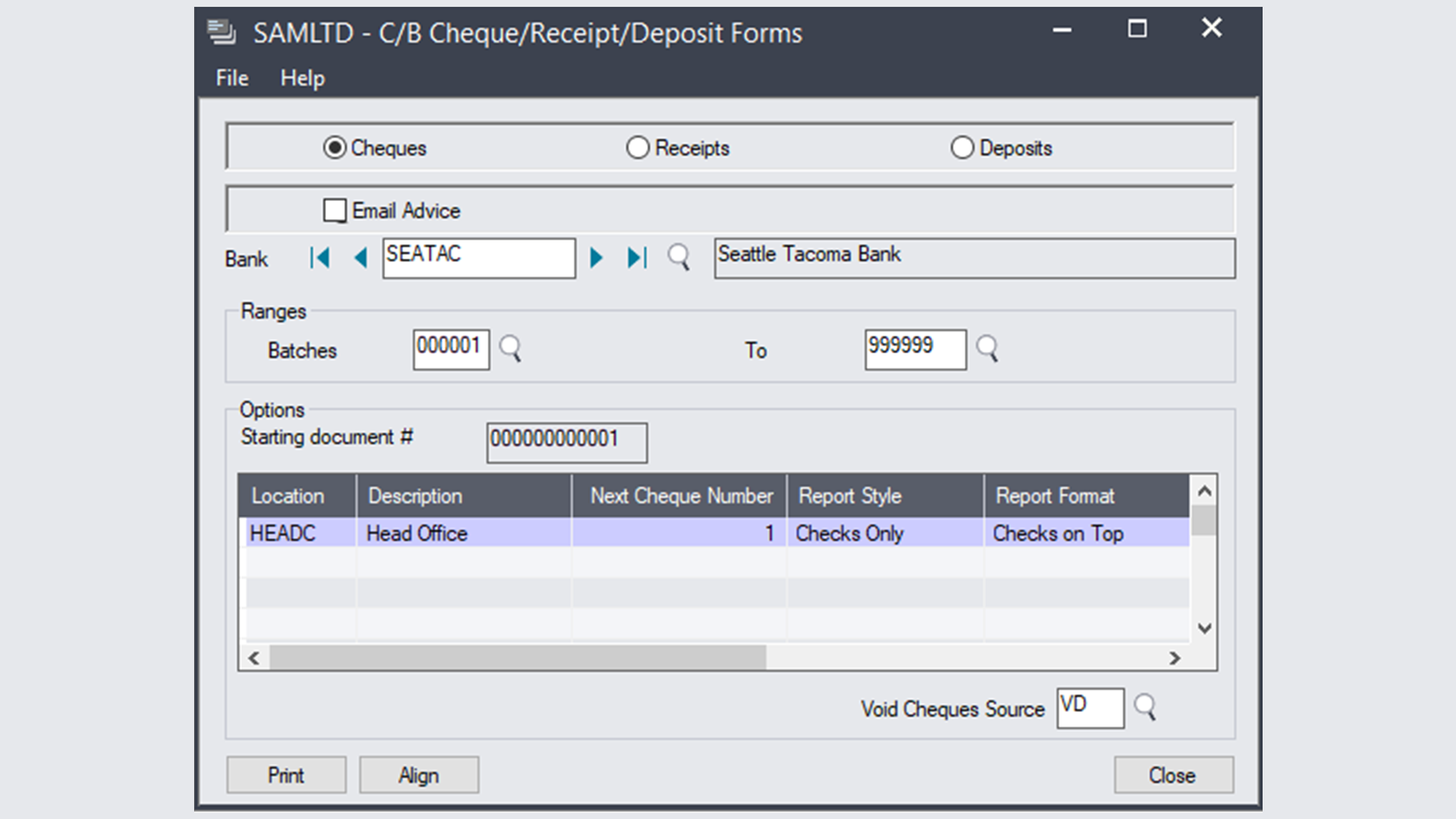Enable the Email Advice checkbox

tap(334, 210)
